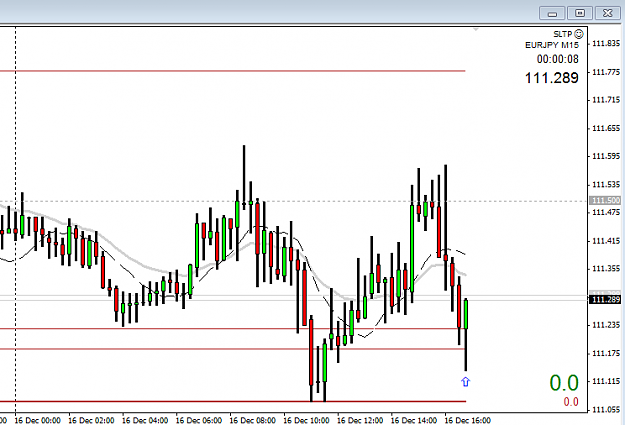Click the green 0.0 profit value

pyautogui.click(x=564, y=383)
